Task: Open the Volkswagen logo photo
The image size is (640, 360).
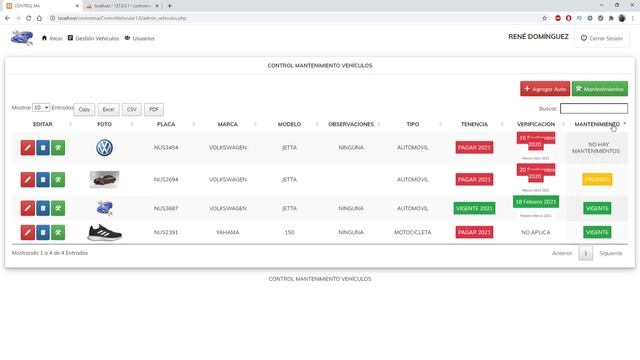Action: 104,148
